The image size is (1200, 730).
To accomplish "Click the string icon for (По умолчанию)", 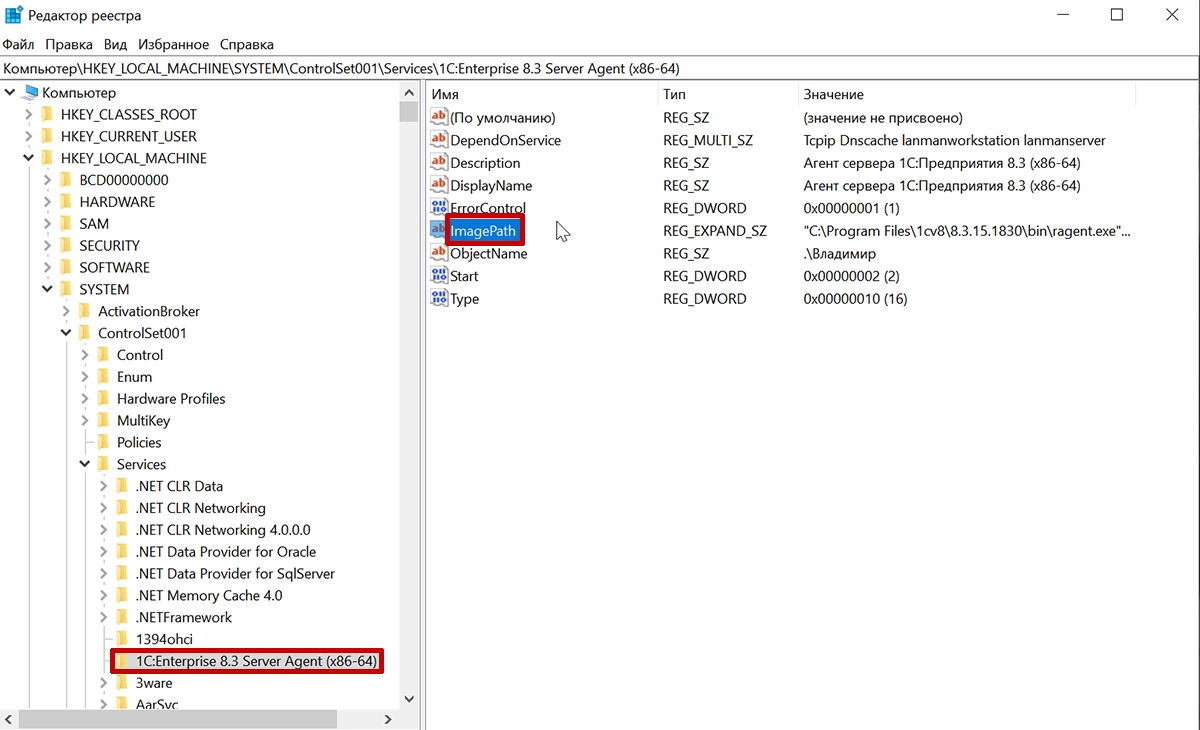I will pyautogui.click(x=439, y=117).
